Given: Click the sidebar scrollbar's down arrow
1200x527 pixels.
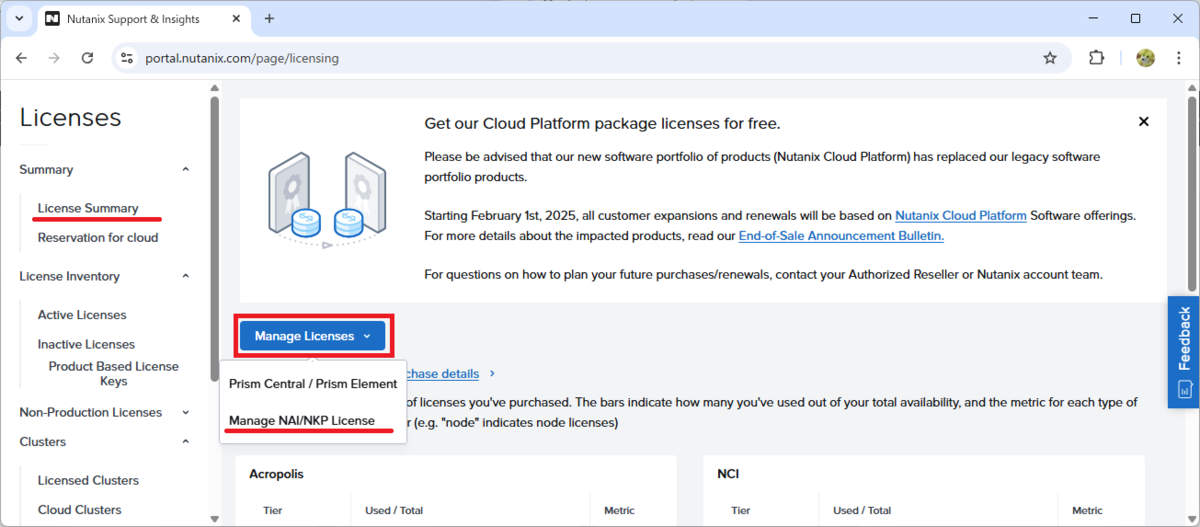Looking at the screenshot, I should (214, 518).
